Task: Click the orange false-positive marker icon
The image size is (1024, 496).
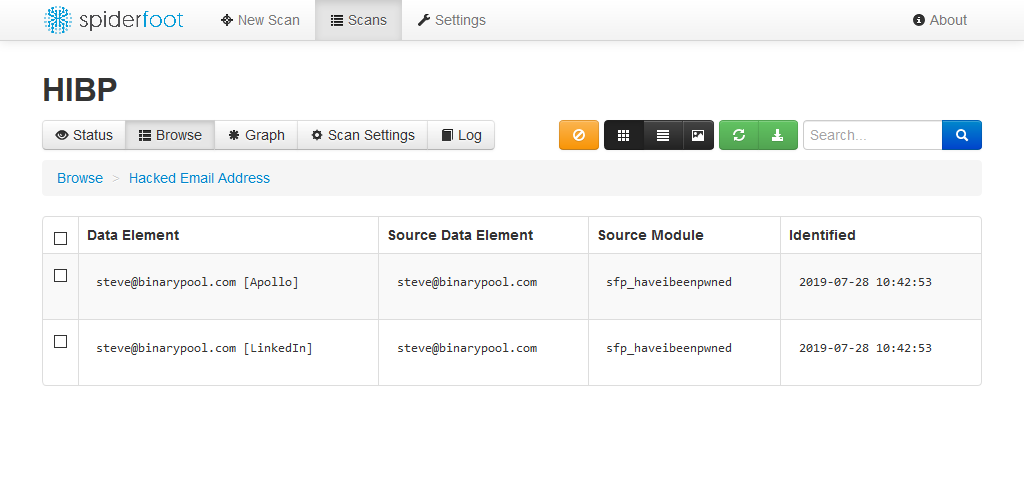Action: [579, 135]
